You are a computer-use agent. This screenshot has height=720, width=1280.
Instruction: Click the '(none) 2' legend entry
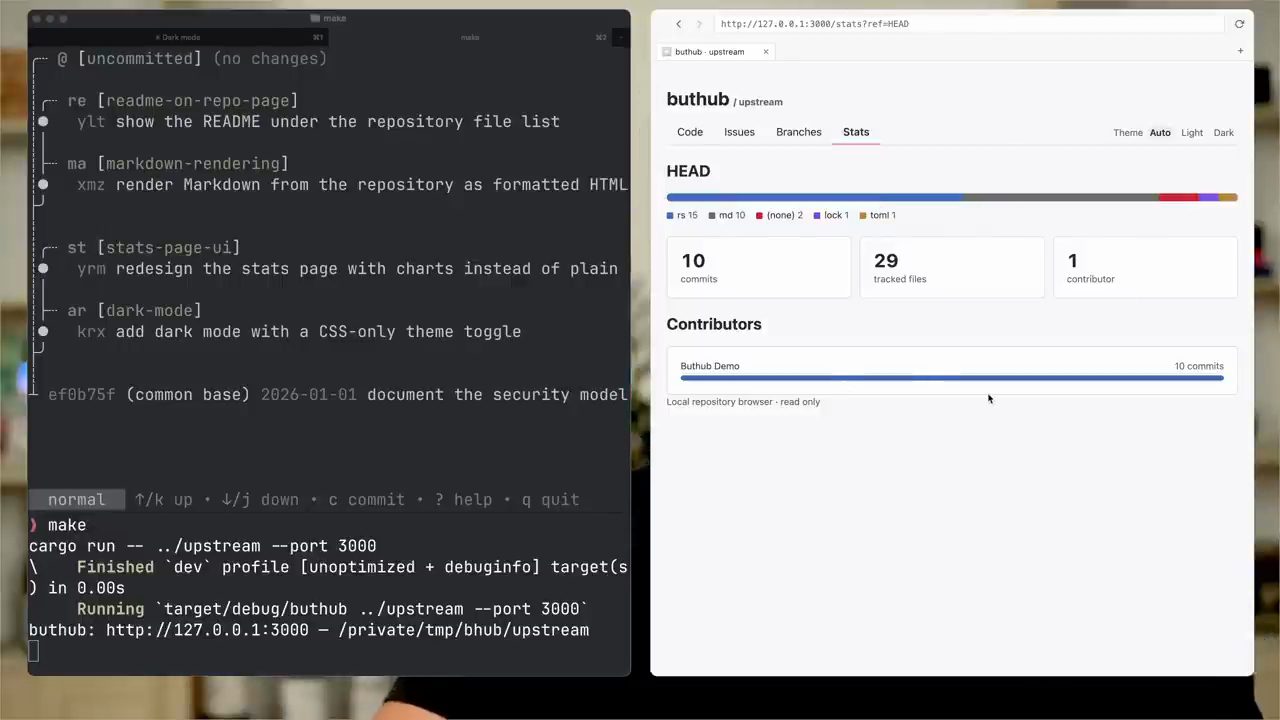point(780,215)
